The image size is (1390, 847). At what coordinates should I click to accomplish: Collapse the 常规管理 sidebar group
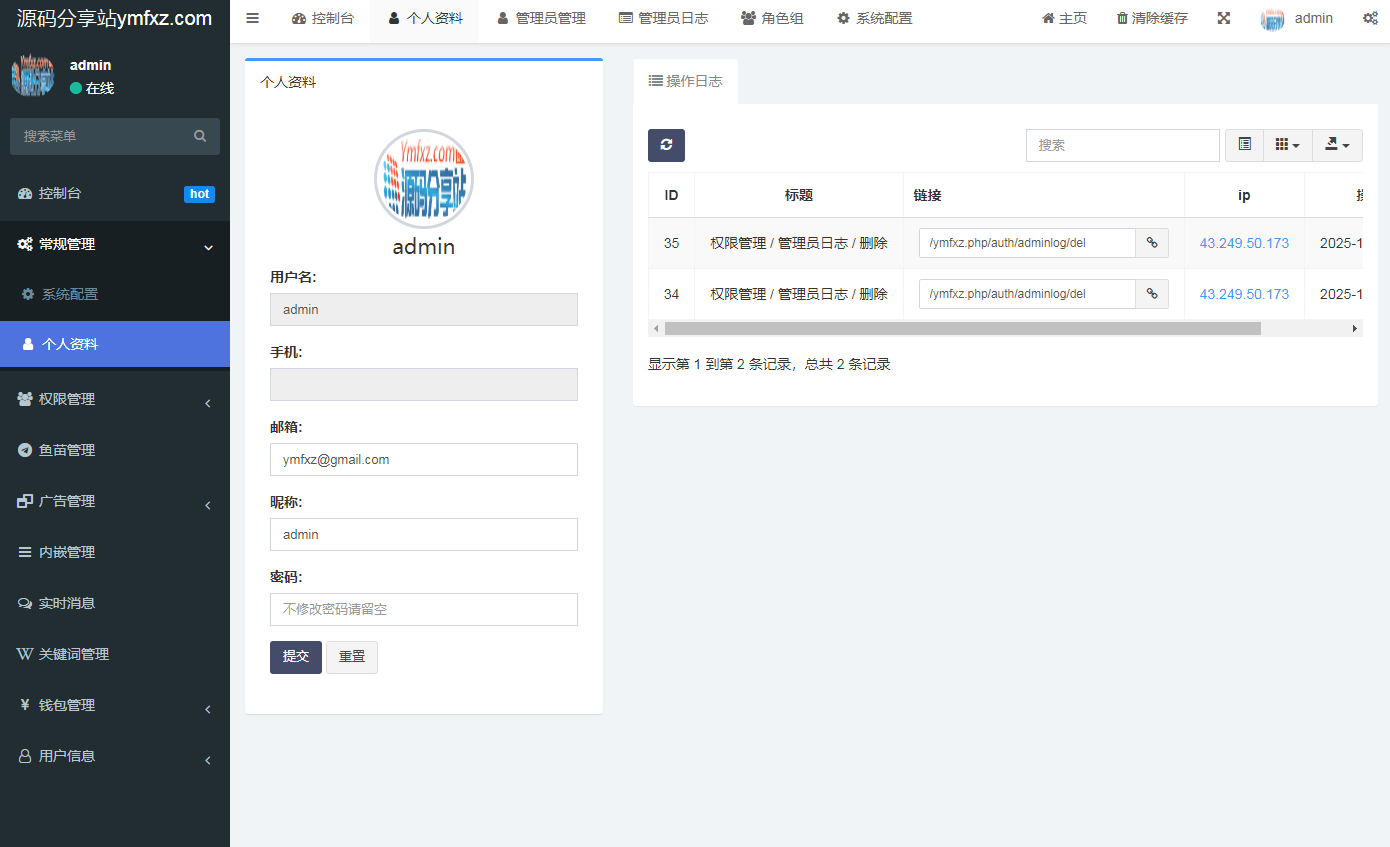(115, 244)
